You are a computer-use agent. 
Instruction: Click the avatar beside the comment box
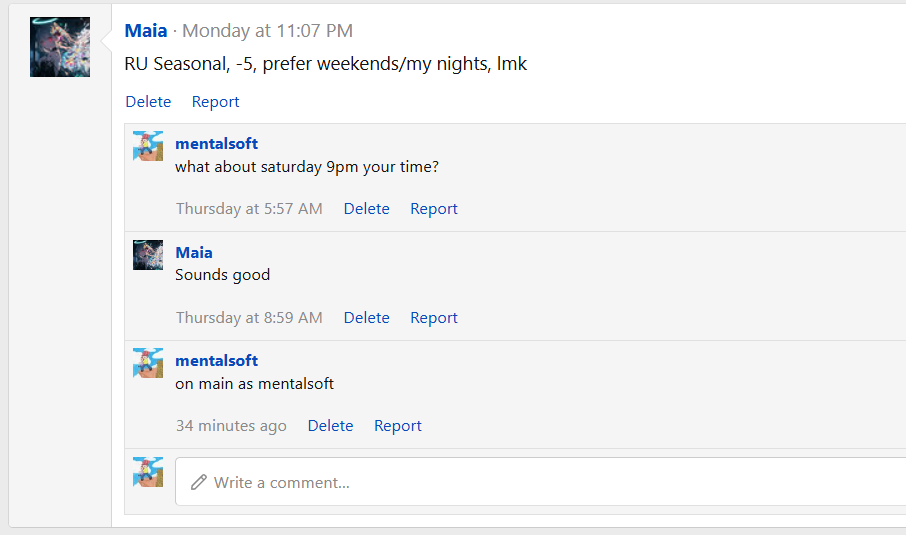[148, 472]
